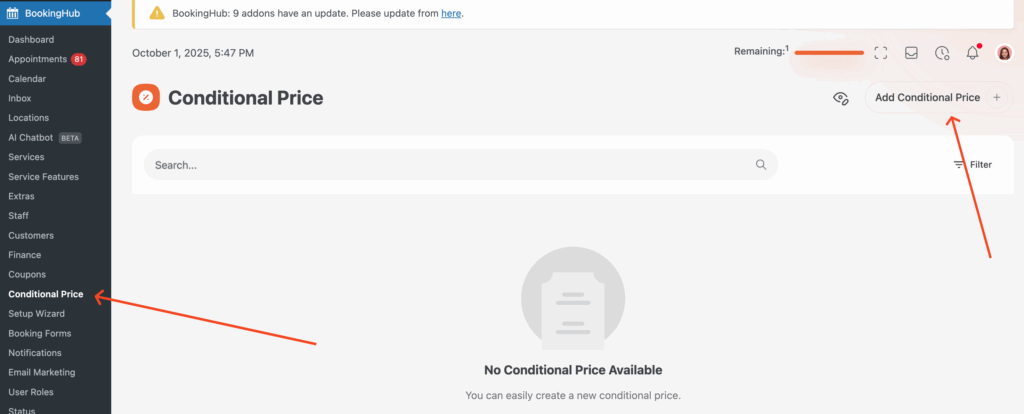Screen dimensions: 1024x414
Task: Open the notifications bell icon
Action: [x=972, y=53]
